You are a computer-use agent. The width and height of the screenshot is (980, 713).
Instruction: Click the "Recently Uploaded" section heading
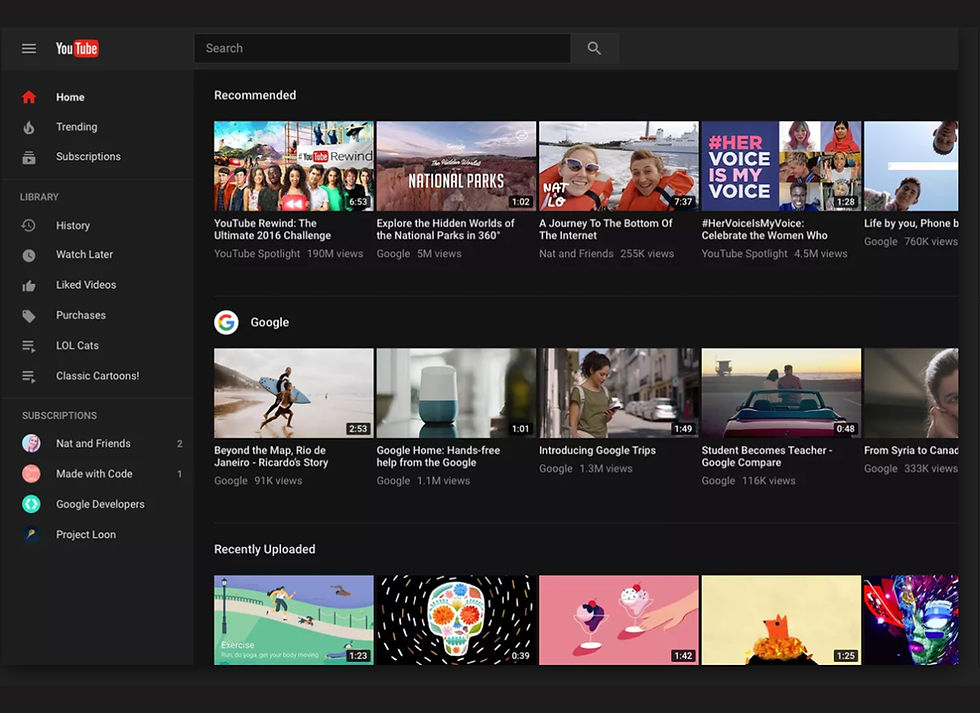(264, 549)
